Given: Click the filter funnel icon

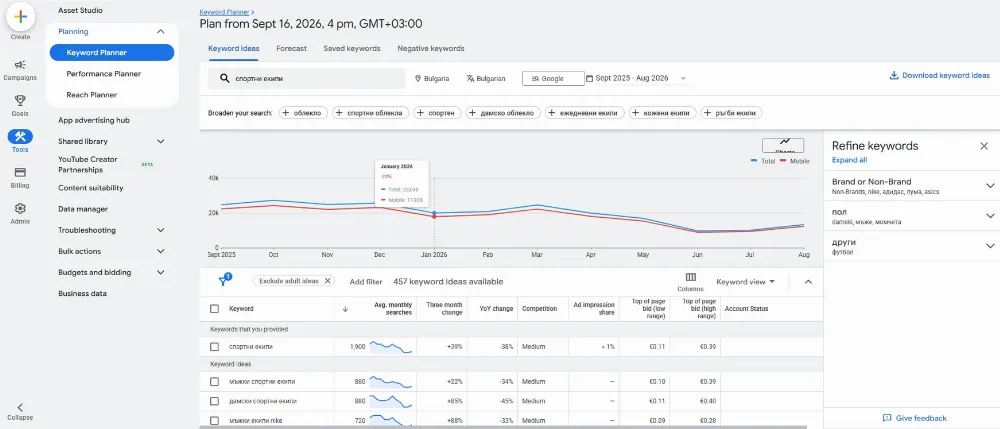Looking at the screenshot, I should (x=223, y=281).
